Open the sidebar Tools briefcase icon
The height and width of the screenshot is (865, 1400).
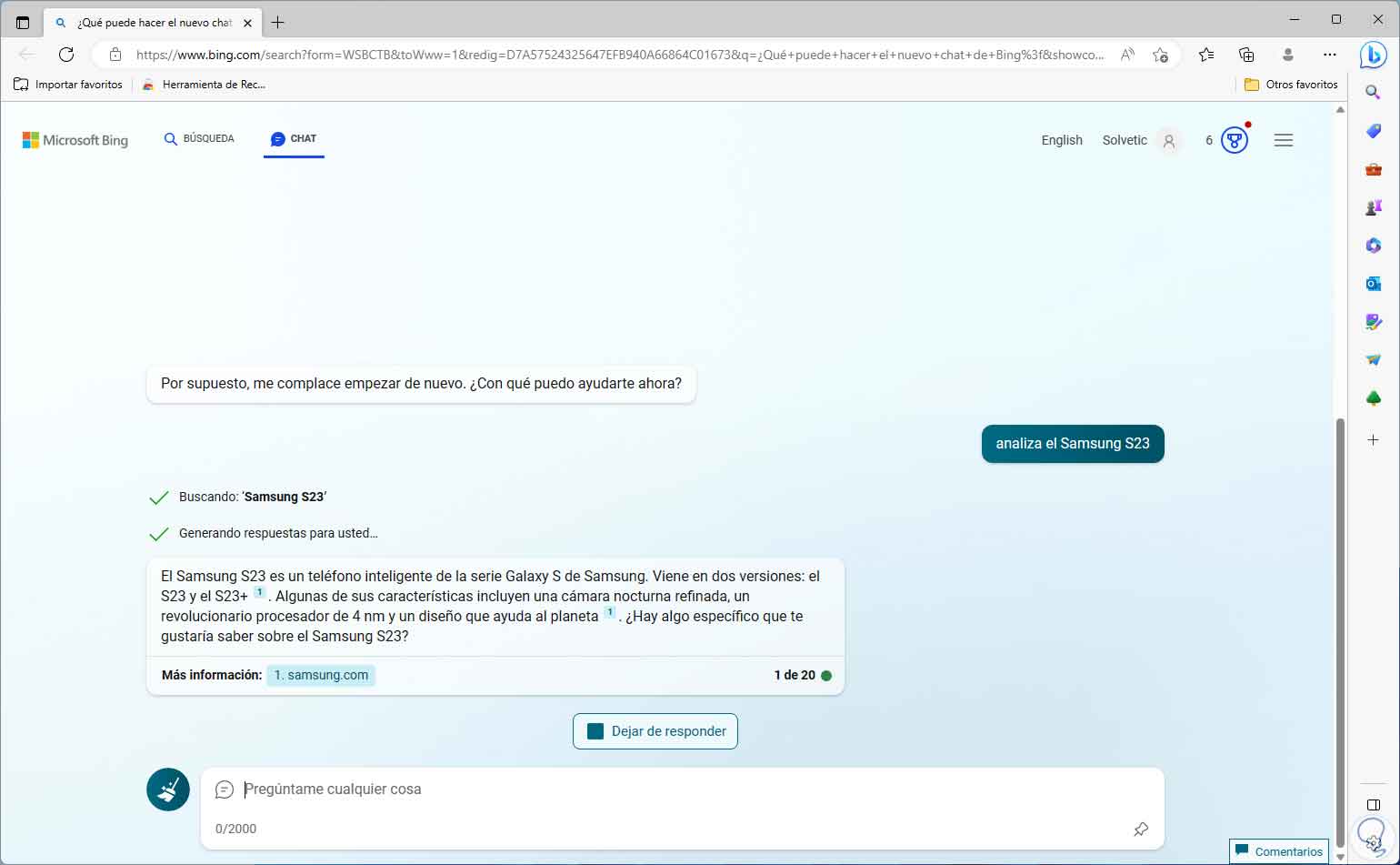pyautogui.click(x=1373, y=169)
